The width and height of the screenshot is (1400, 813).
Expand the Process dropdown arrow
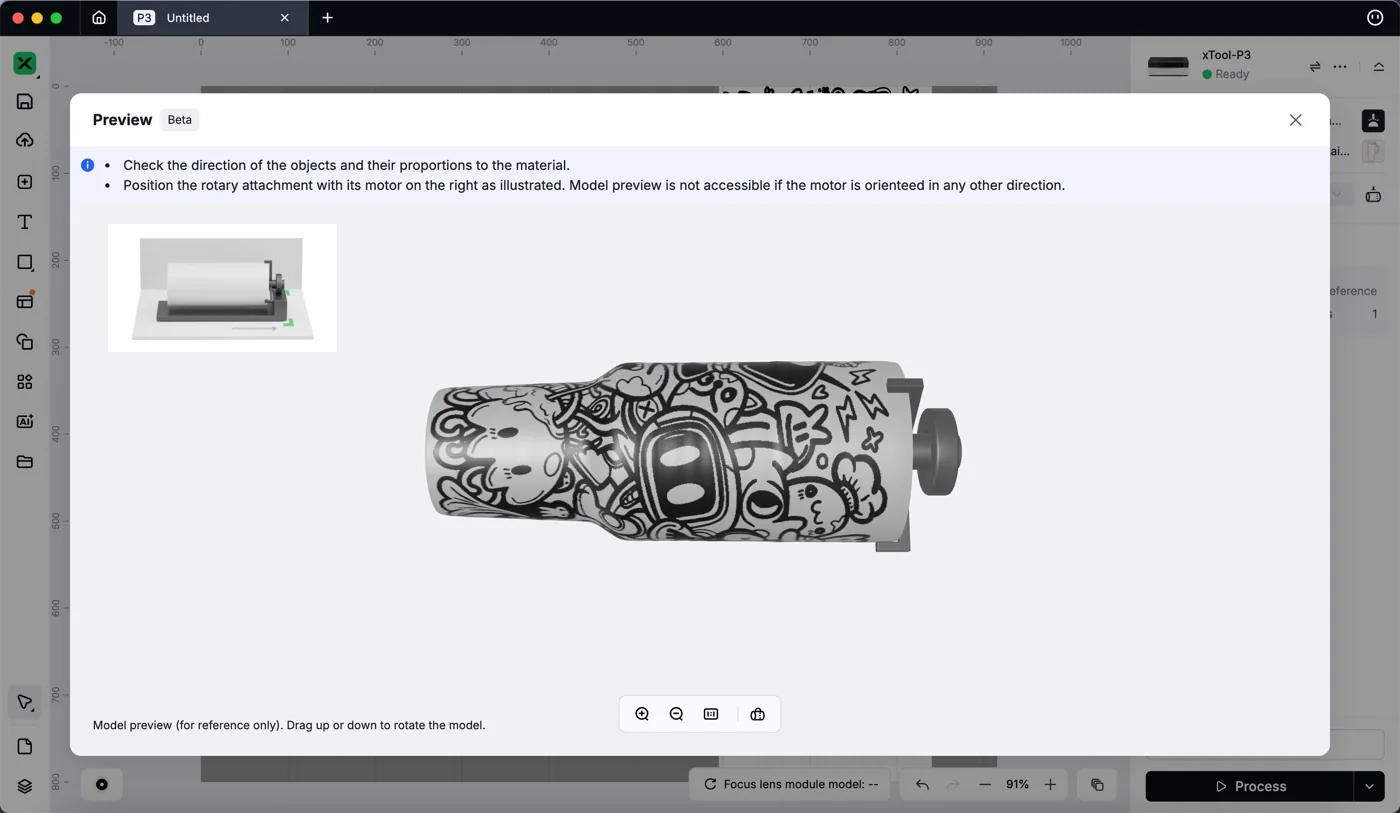tap(1369, 786)
